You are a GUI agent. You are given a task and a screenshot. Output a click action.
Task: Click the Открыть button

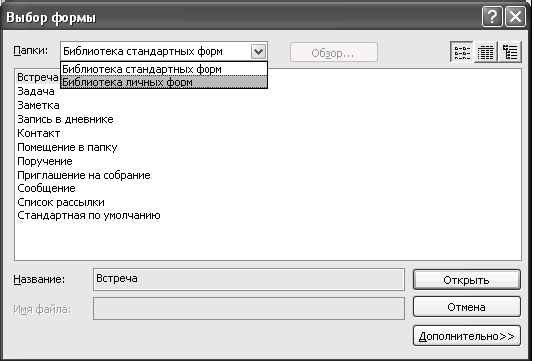tap(467, 280)
